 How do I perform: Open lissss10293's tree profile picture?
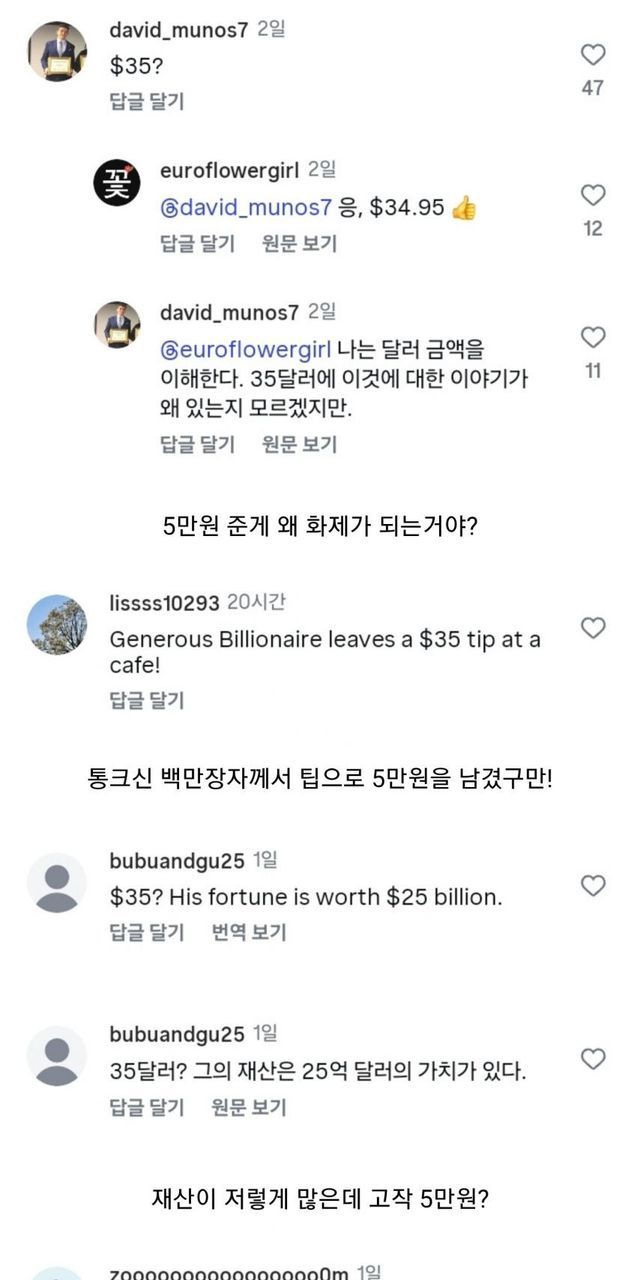57,625
